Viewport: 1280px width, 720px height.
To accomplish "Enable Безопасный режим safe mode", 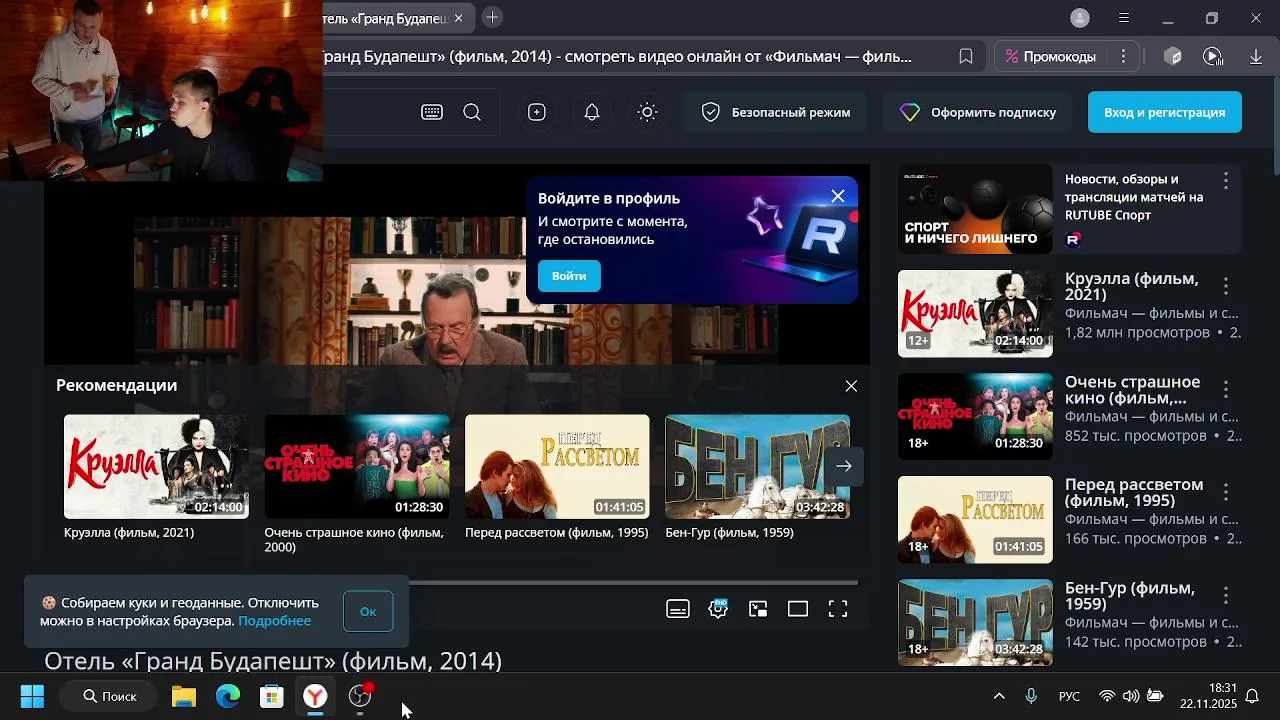I will pos(776,112).
